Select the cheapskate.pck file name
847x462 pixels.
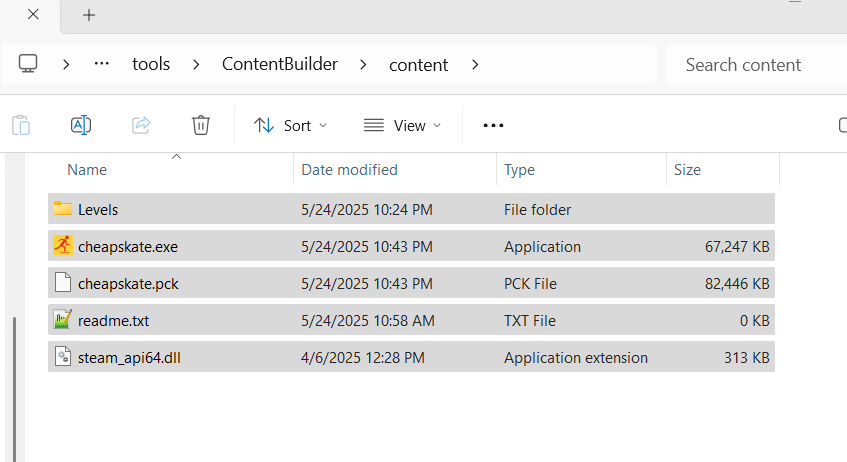tap(128, 284)
